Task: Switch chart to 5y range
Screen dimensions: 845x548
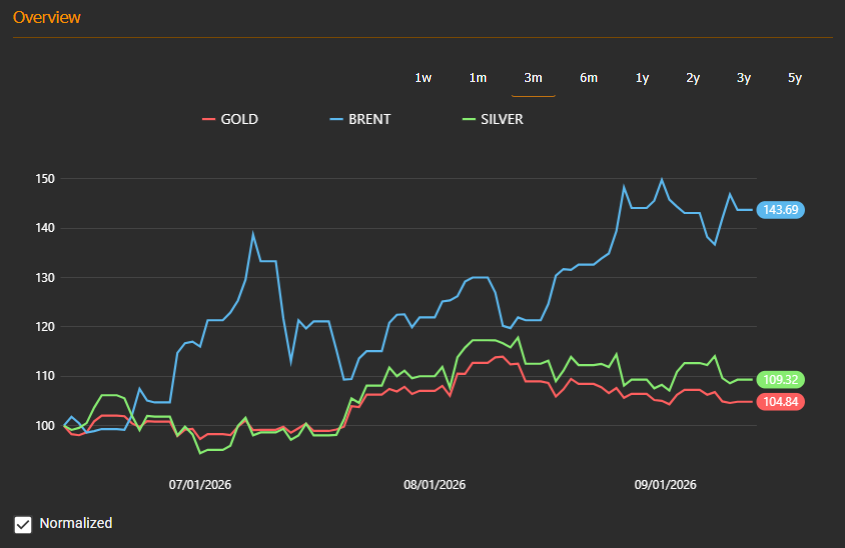Action: (795, 78)
